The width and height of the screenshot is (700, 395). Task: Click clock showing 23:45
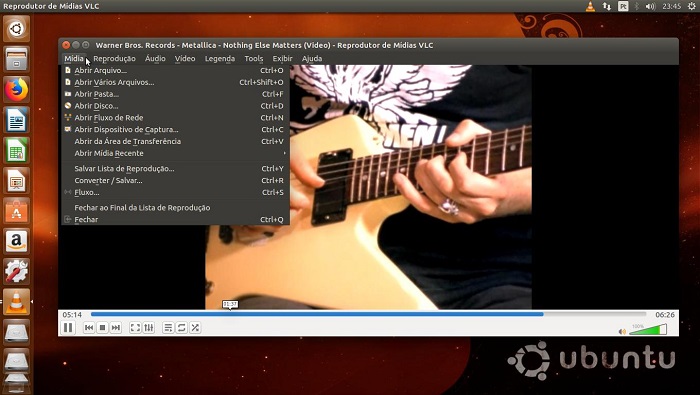point(671,6)
